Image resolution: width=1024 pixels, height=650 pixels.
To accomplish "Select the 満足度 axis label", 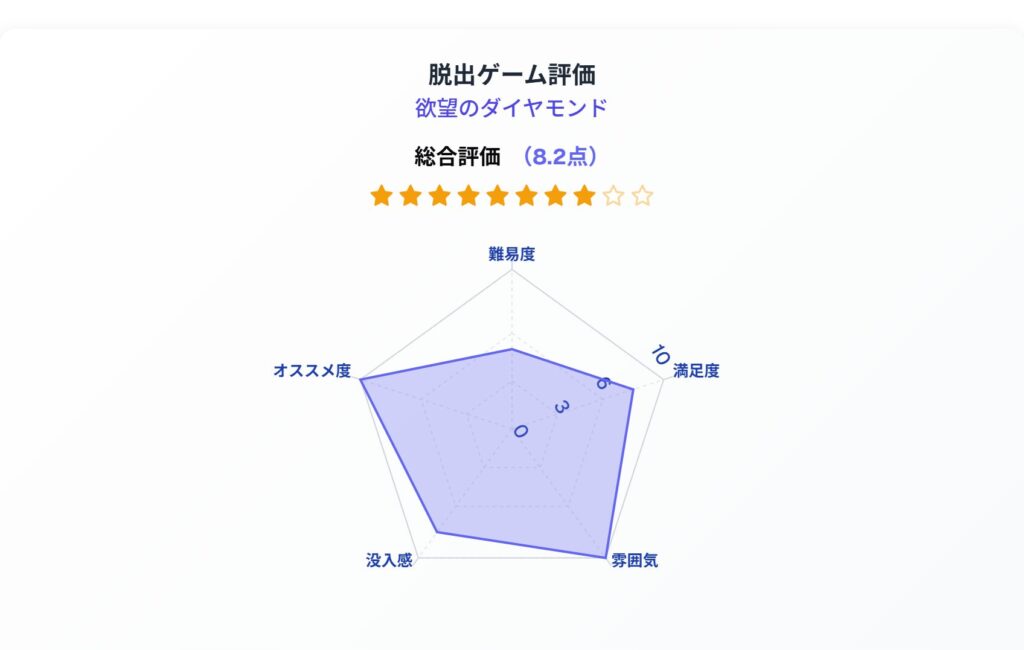I will [x=696, y=371].
